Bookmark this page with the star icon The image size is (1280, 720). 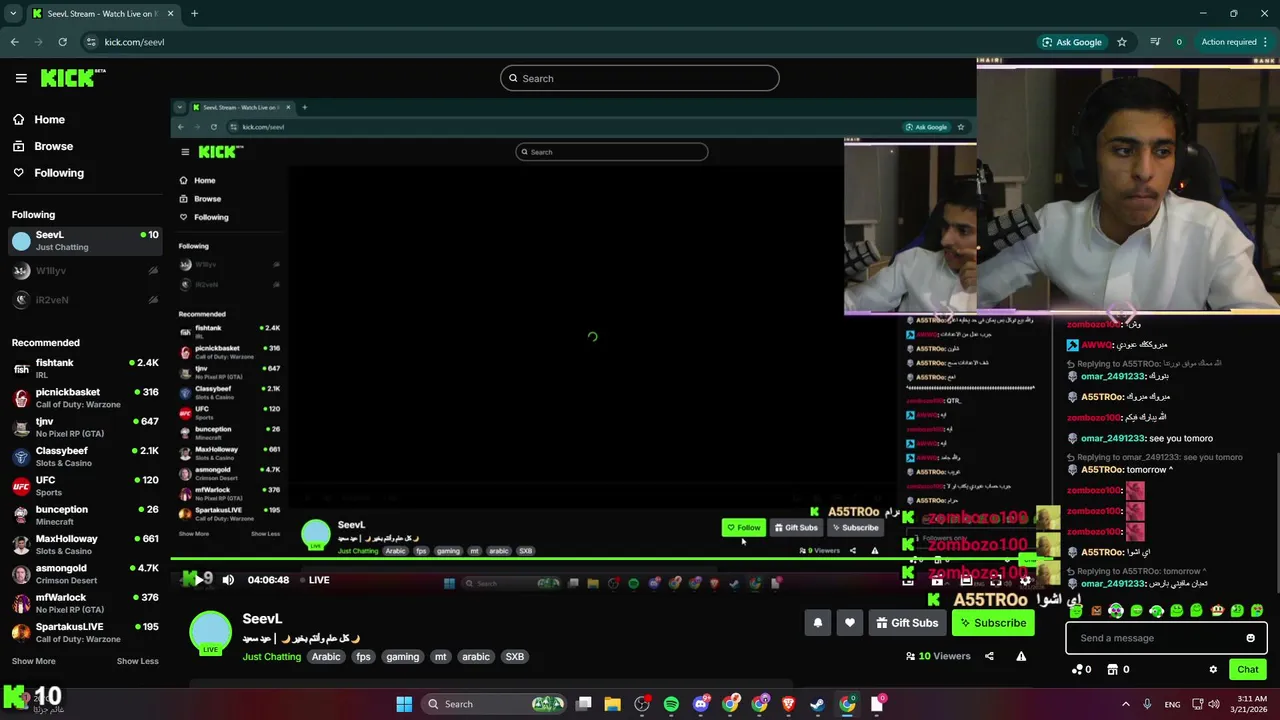pyautogui.click(x=1122, y=42)
